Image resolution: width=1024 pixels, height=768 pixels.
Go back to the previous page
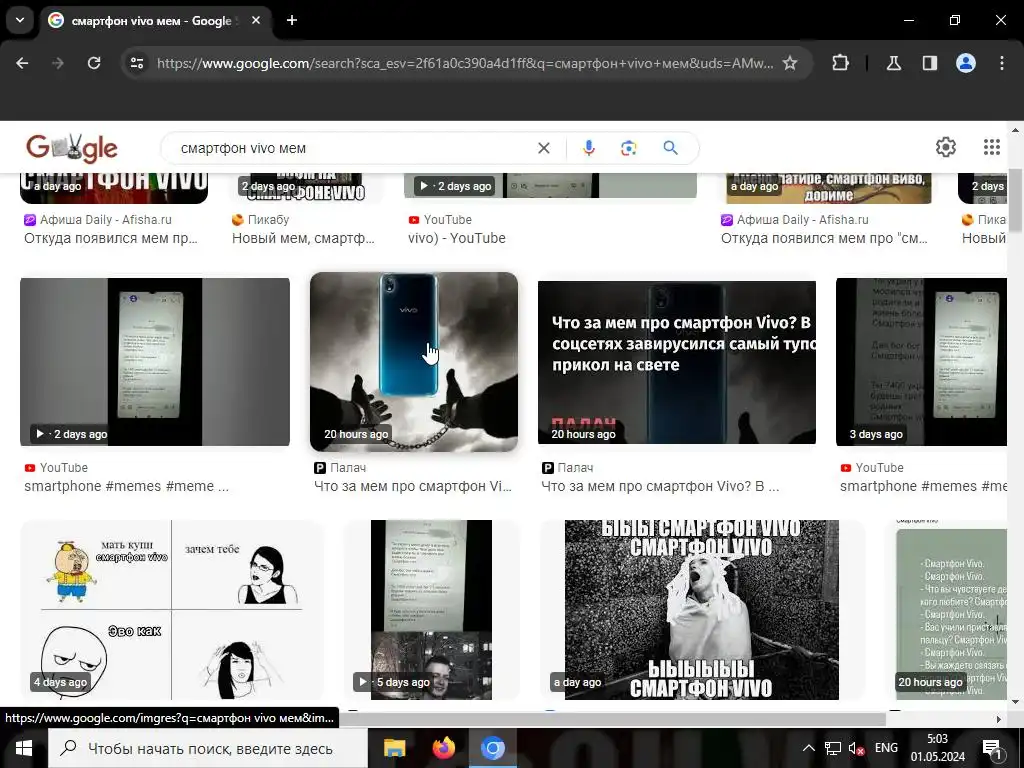tap(22, 63)
